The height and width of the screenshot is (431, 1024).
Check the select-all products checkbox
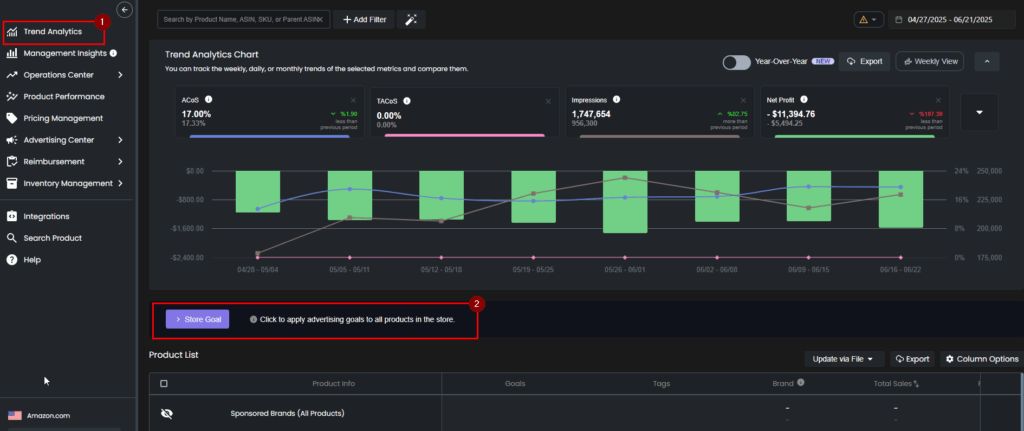point(164,383)
